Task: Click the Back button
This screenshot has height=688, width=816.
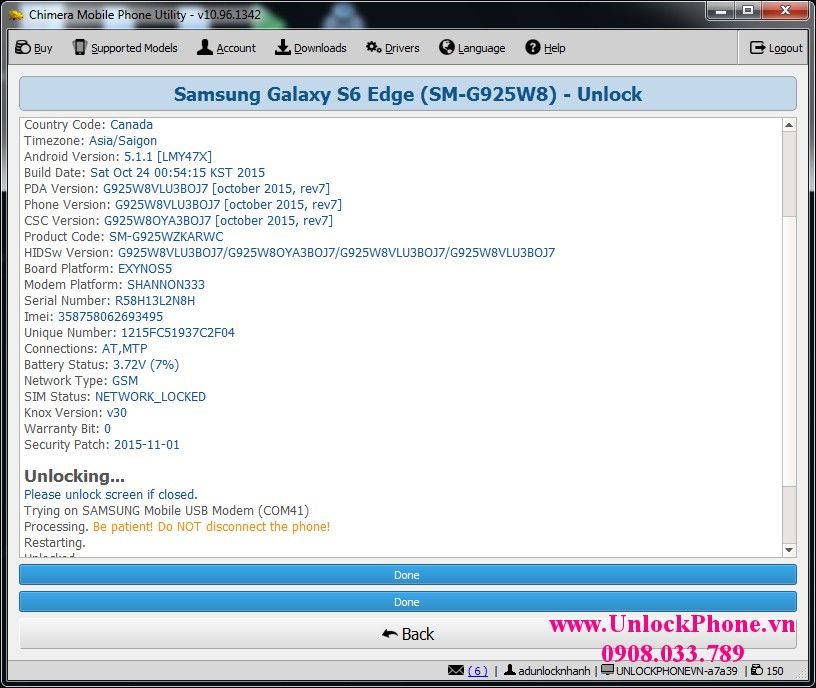Action: (x=408, y=634)
